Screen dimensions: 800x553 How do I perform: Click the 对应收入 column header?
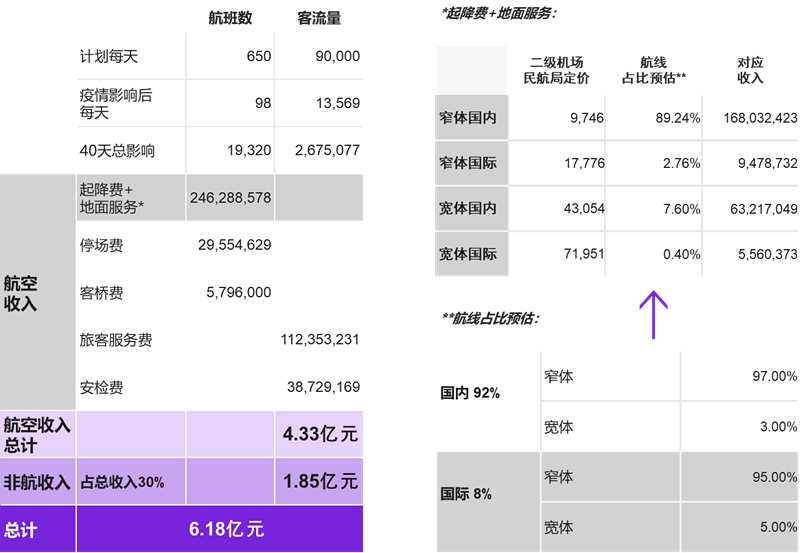pyautogui.click(x=750, y=70)
